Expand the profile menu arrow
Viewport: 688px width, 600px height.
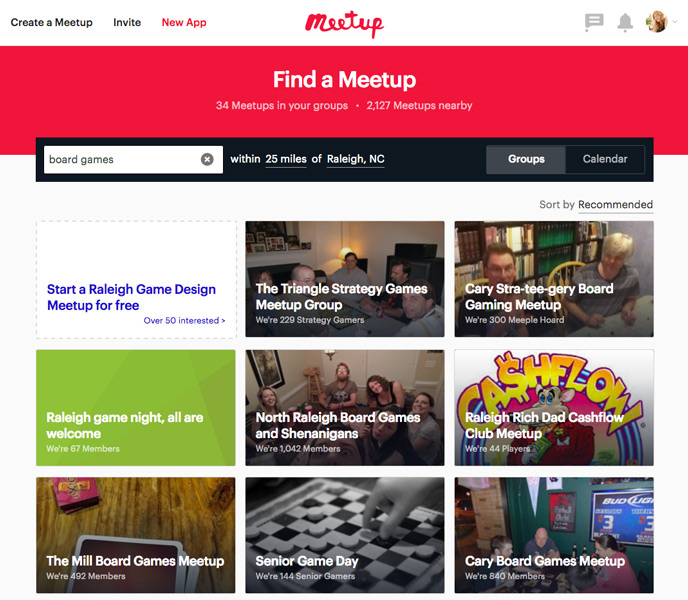click(x=675, y=22)
